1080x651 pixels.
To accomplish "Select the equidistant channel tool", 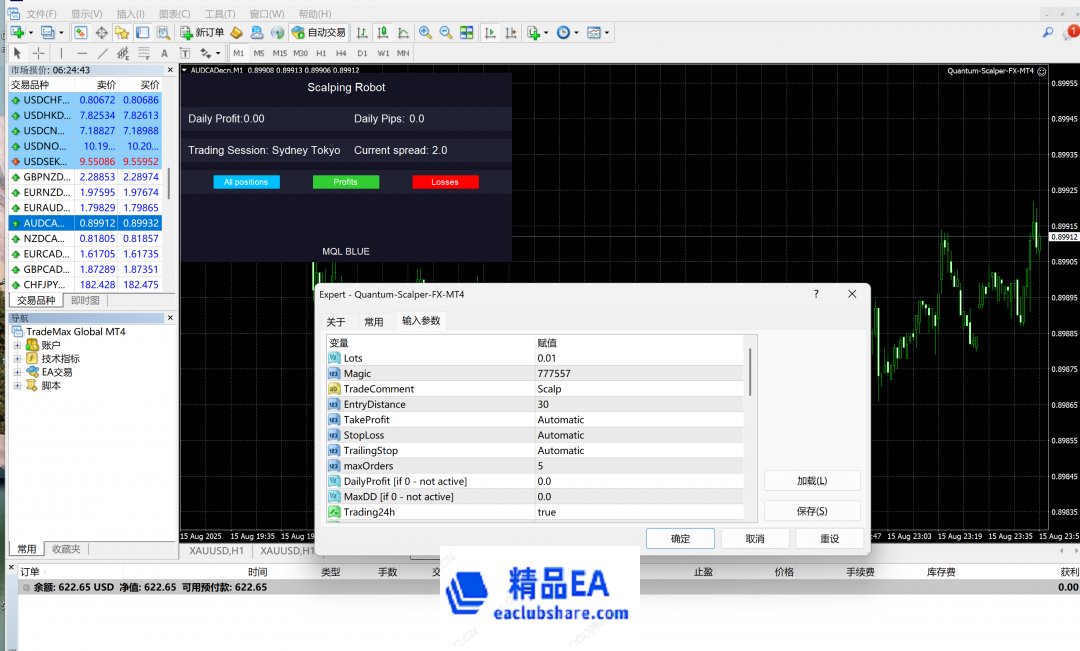I will click(x=123, y=53).
